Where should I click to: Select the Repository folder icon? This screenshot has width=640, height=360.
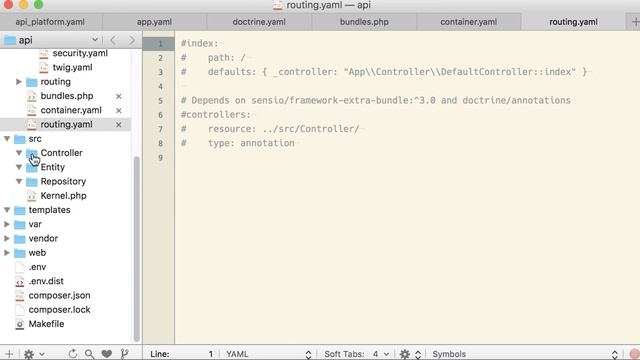click(x=31, y=182)
